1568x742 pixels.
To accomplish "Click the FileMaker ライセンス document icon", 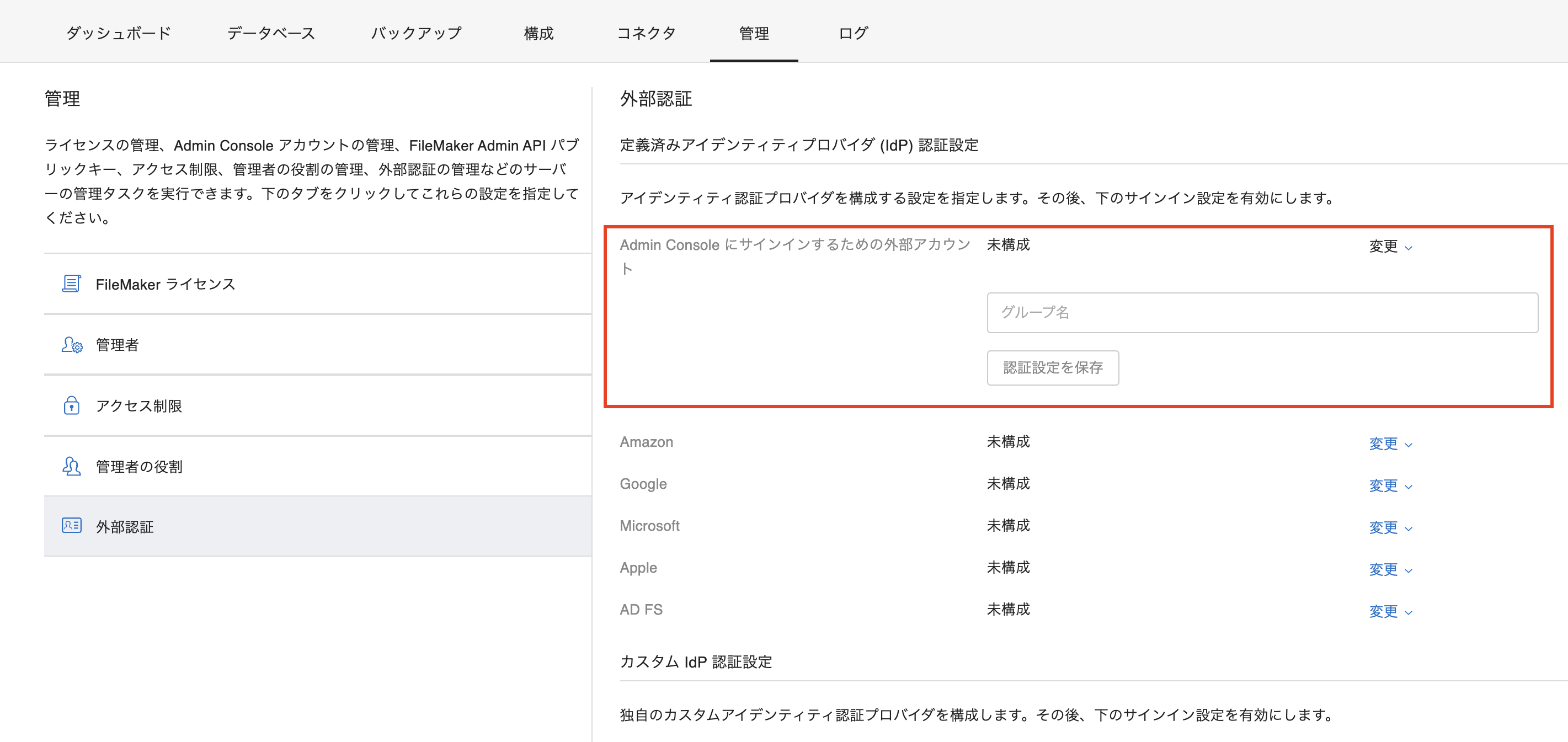I will click(x=71, y=282).
